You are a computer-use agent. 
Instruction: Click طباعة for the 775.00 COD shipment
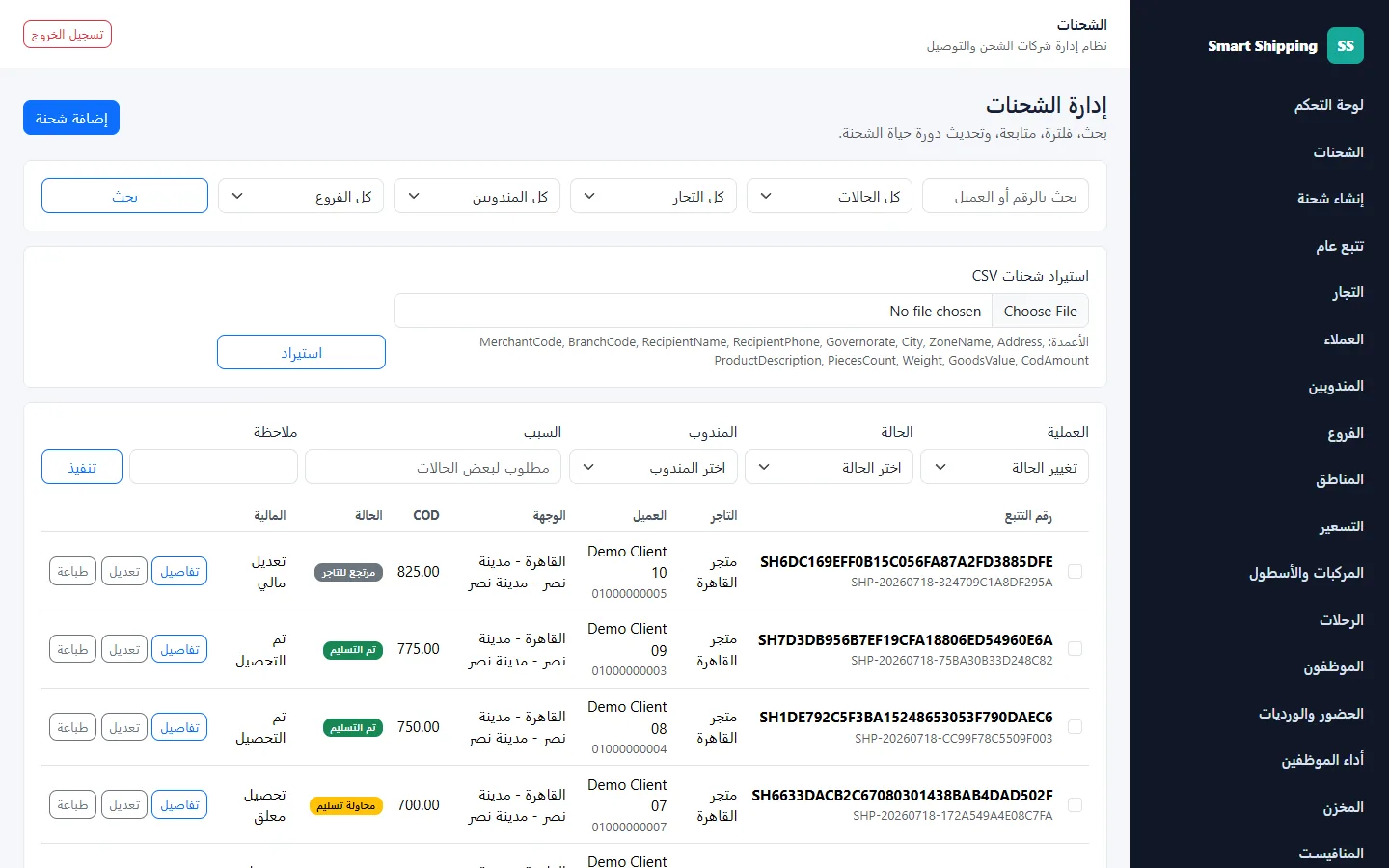(x=72, y=649)
